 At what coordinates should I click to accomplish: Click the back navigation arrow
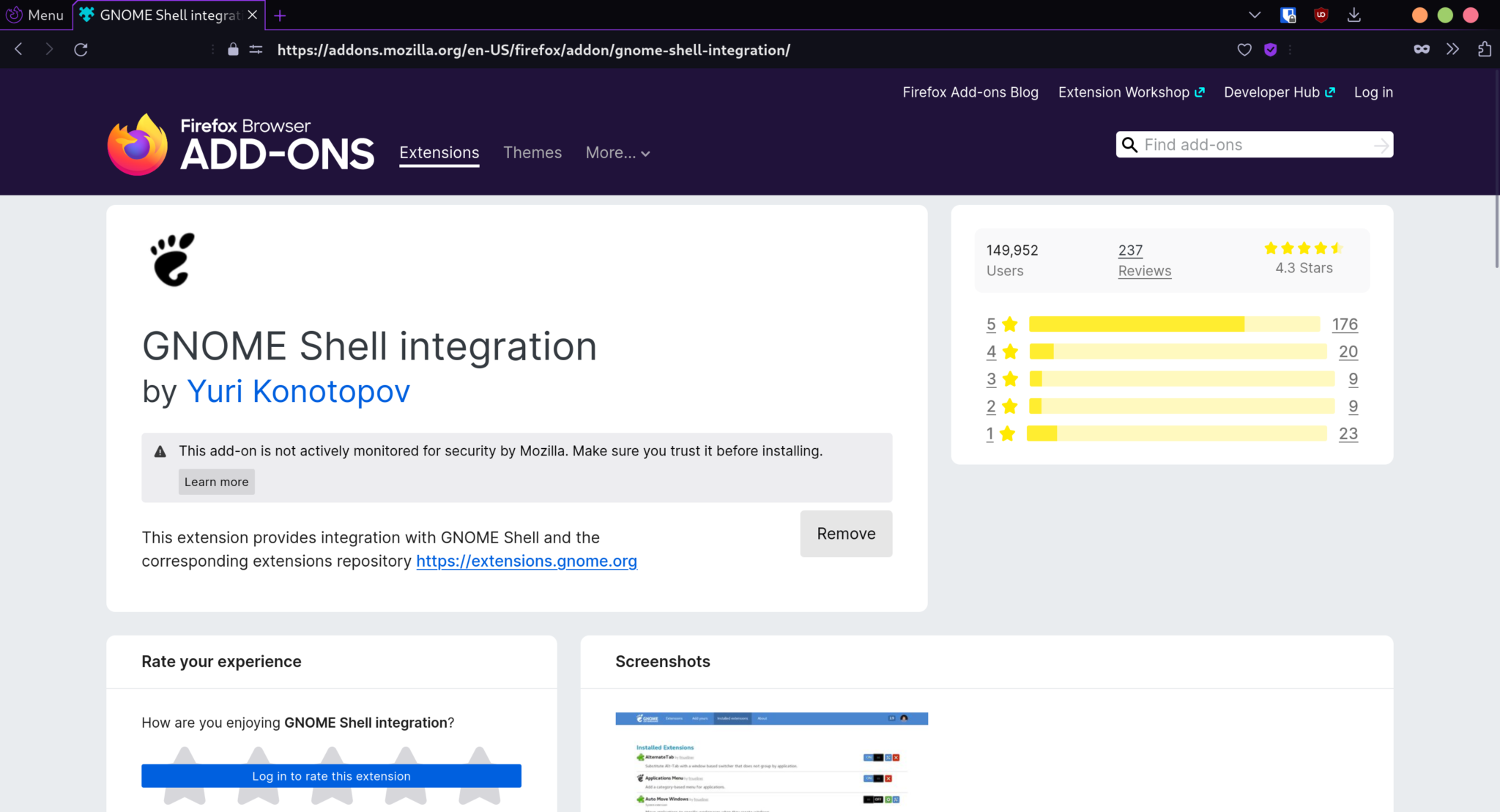point(19,50)
